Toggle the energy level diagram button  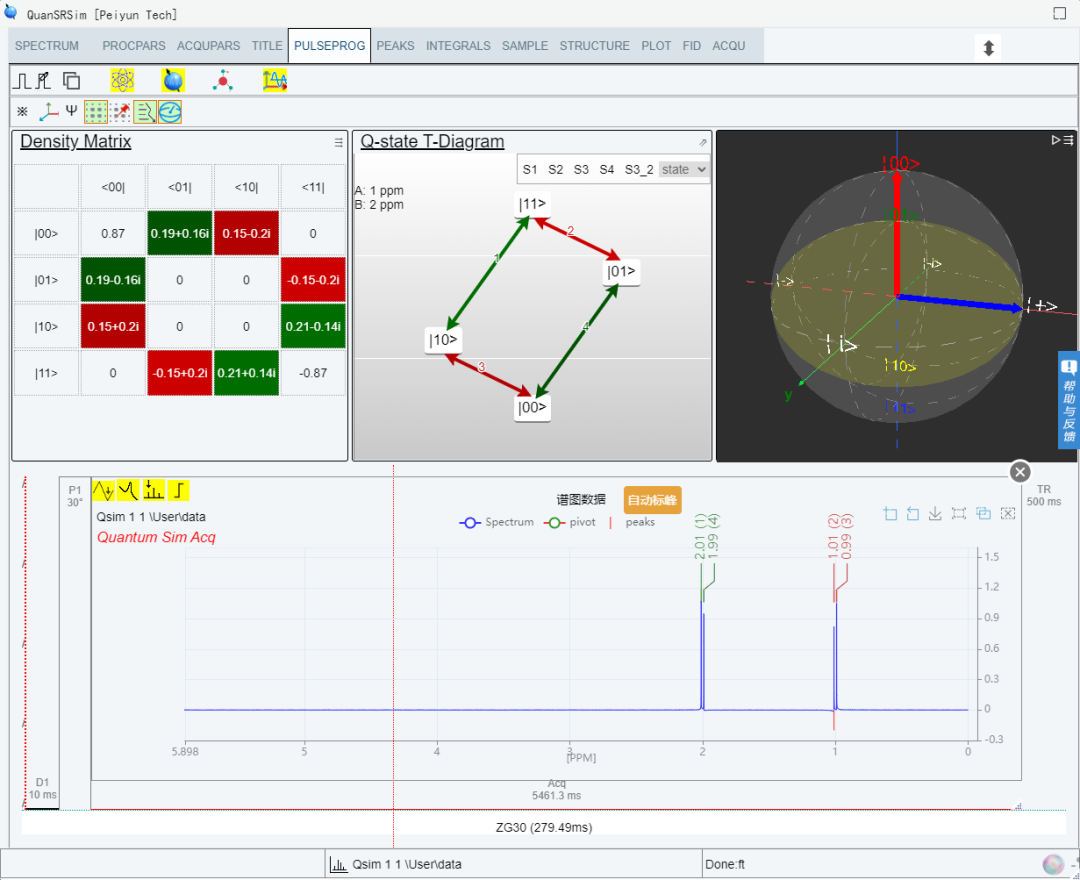click(x=145, y=112)
